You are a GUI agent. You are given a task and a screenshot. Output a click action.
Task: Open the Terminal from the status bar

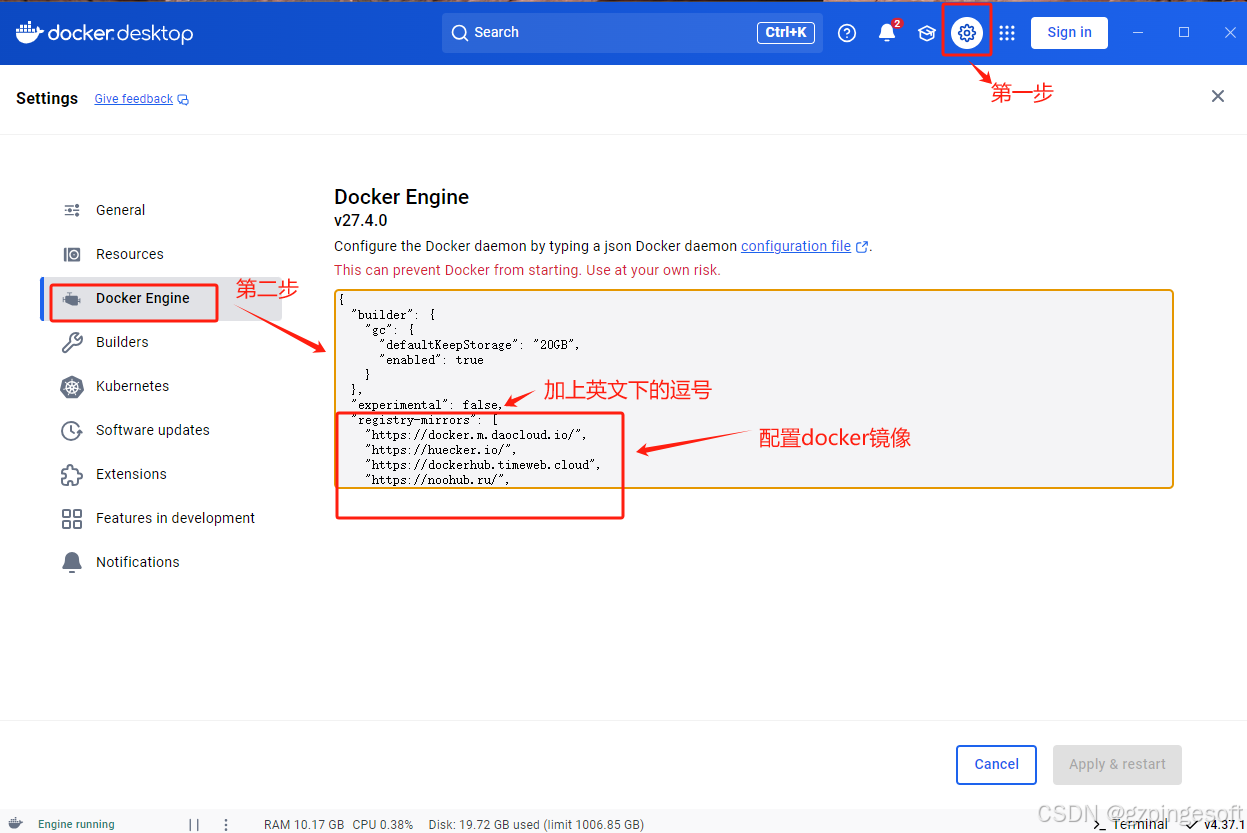click(1130, 825)
